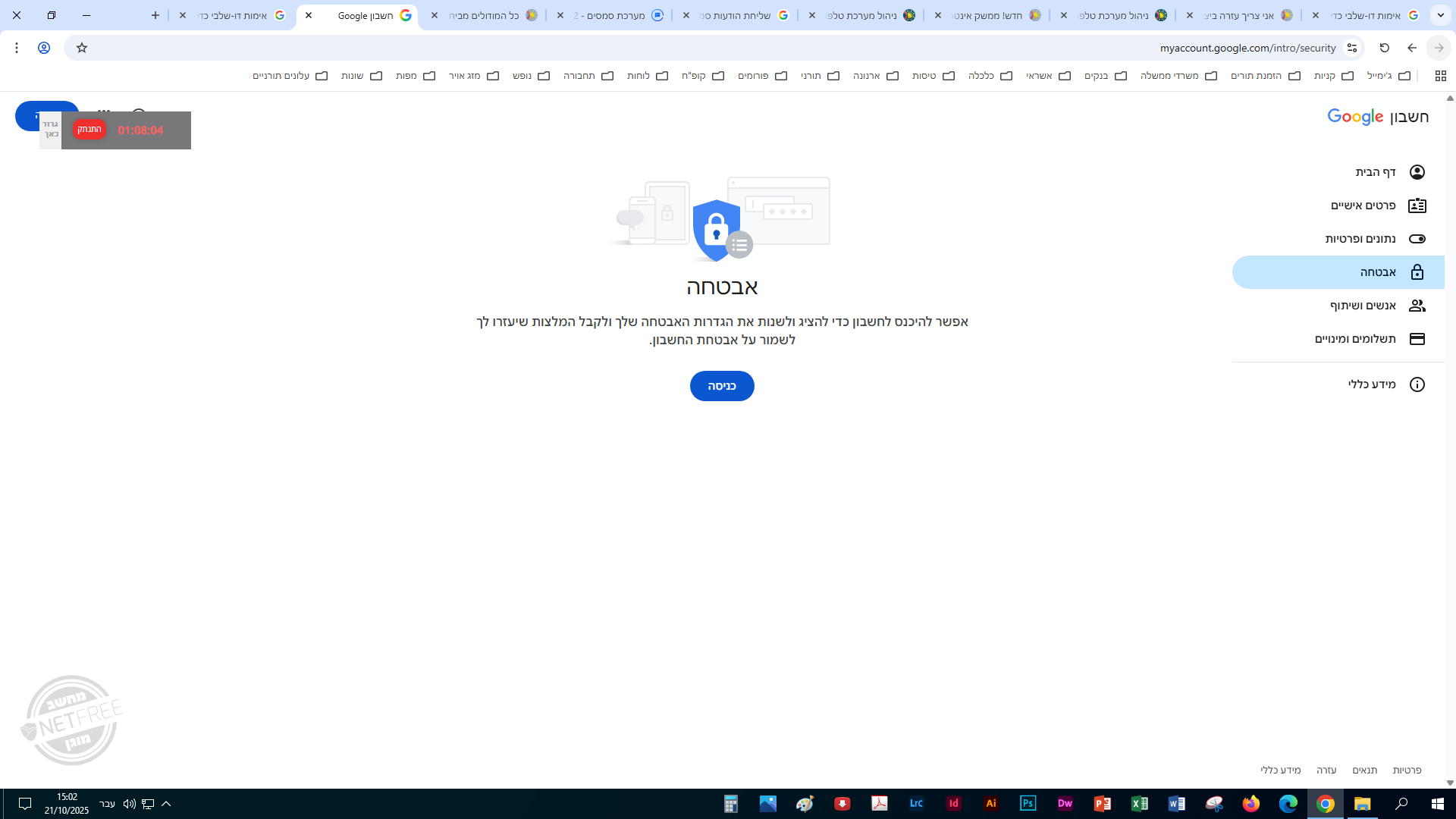Open the Chrome three-dot menu
Image resolution: width=1456 pixels, height=819 pixels.
click(x=17, y=48)
